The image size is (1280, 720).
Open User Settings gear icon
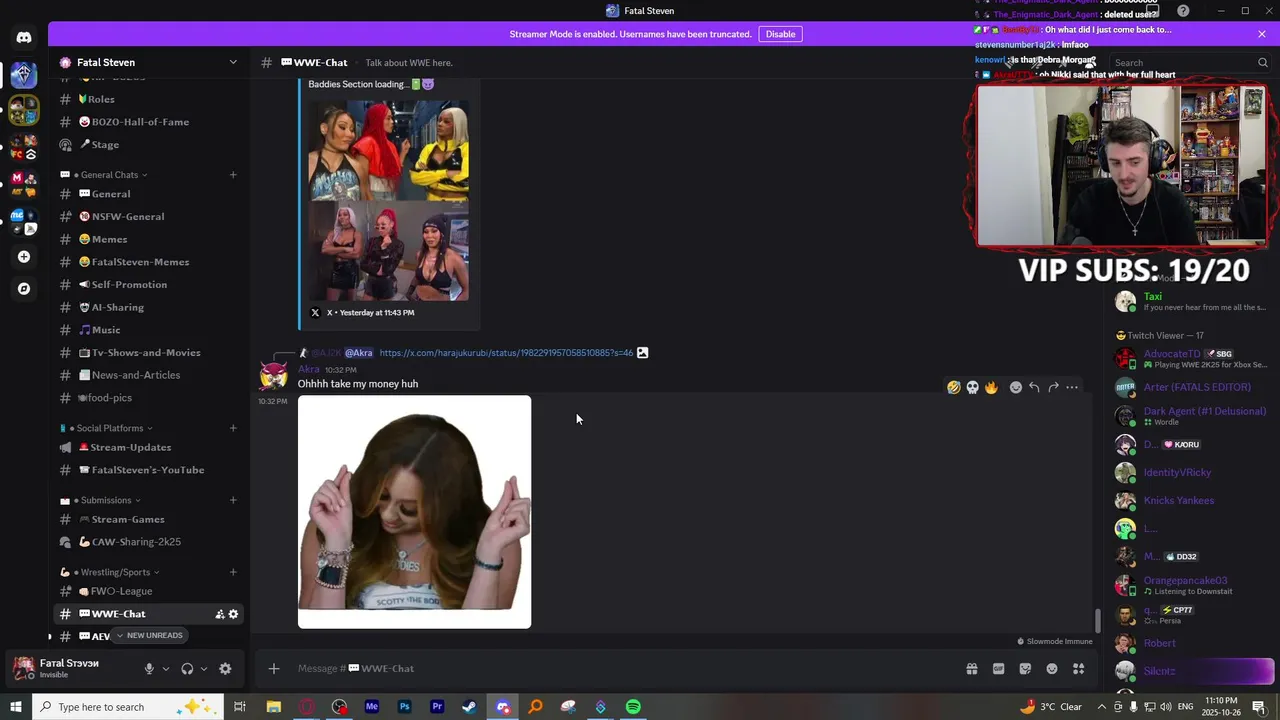click(225, 669)
